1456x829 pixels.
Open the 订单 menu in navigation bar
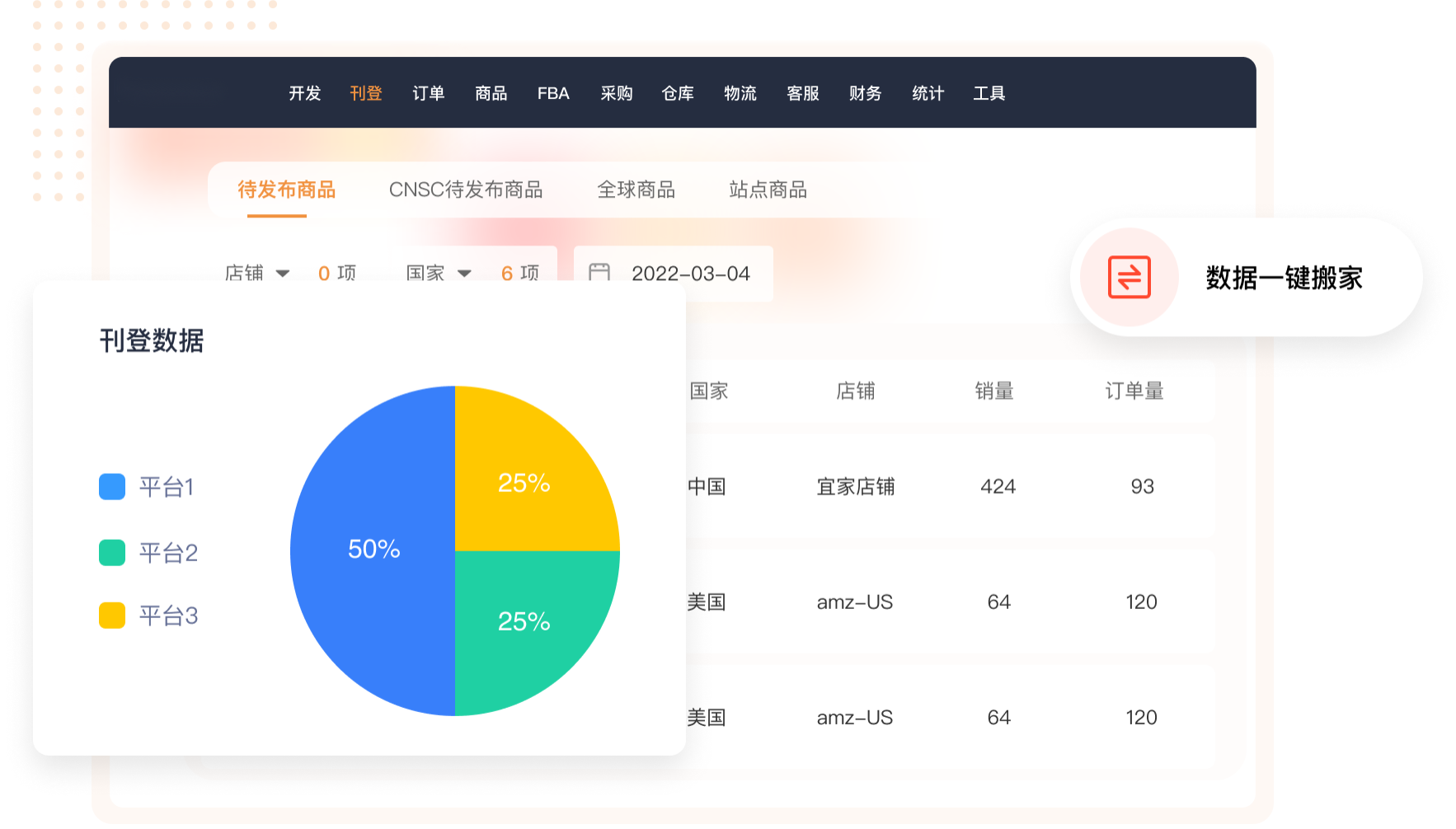[428, 93]
